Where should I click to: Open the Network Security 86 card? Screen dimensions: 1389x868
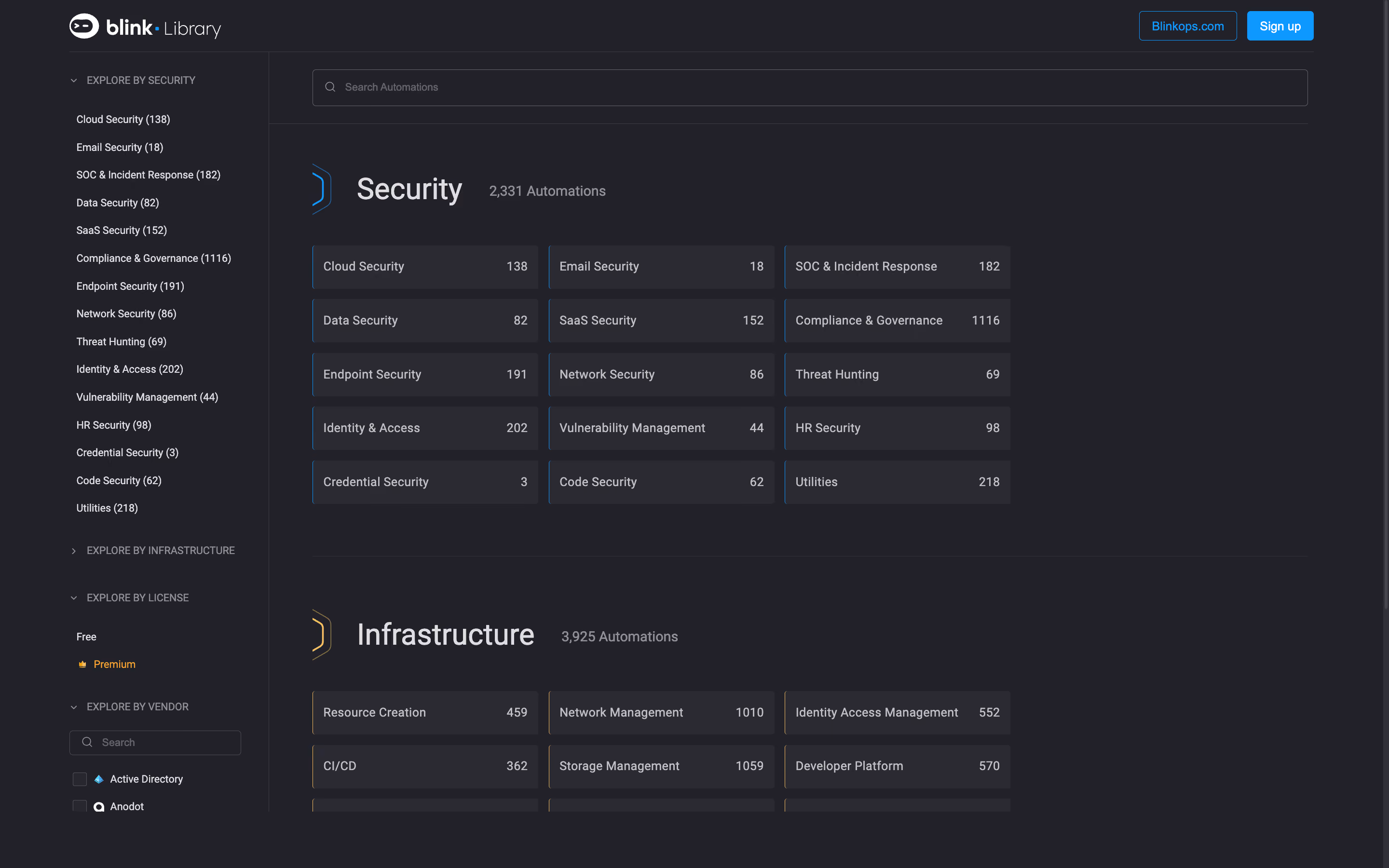pos(661,374)
